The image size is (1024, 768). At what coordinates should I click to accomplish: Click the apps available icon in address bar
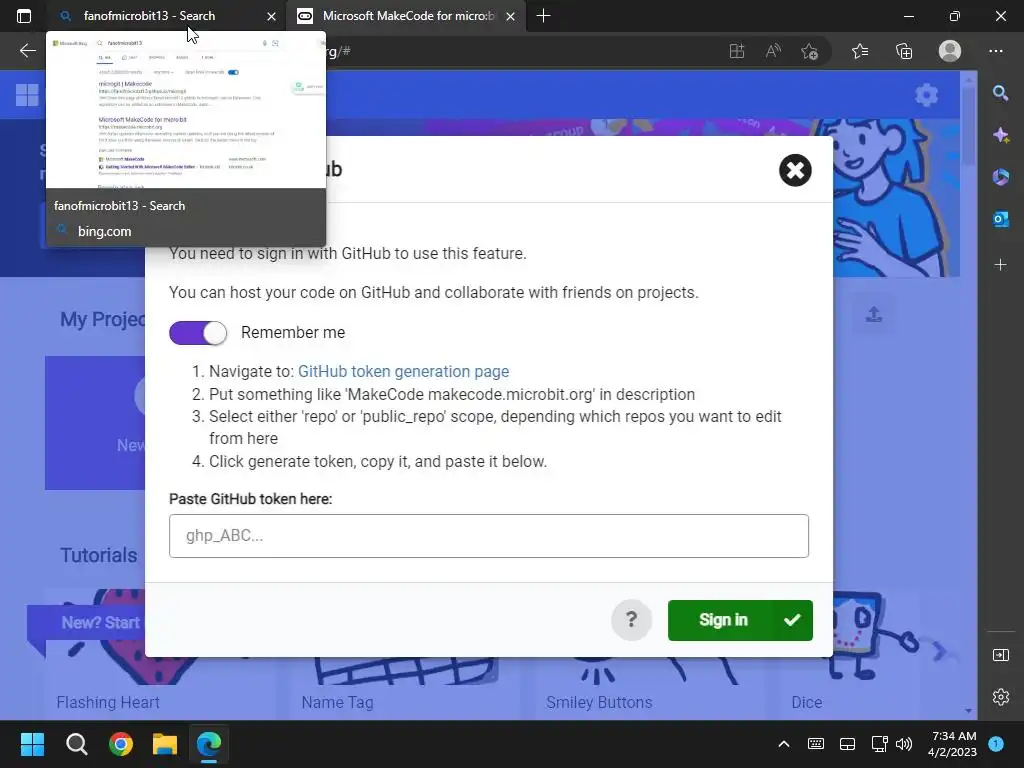(x=737, y=51)
